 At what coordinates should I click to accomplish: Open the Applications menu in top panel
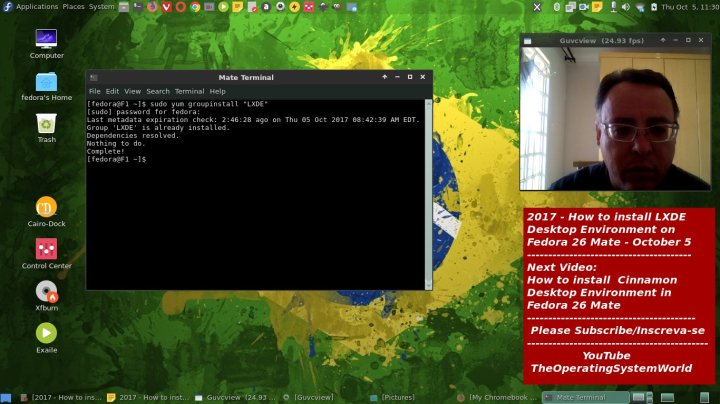(x=37, y=7)
